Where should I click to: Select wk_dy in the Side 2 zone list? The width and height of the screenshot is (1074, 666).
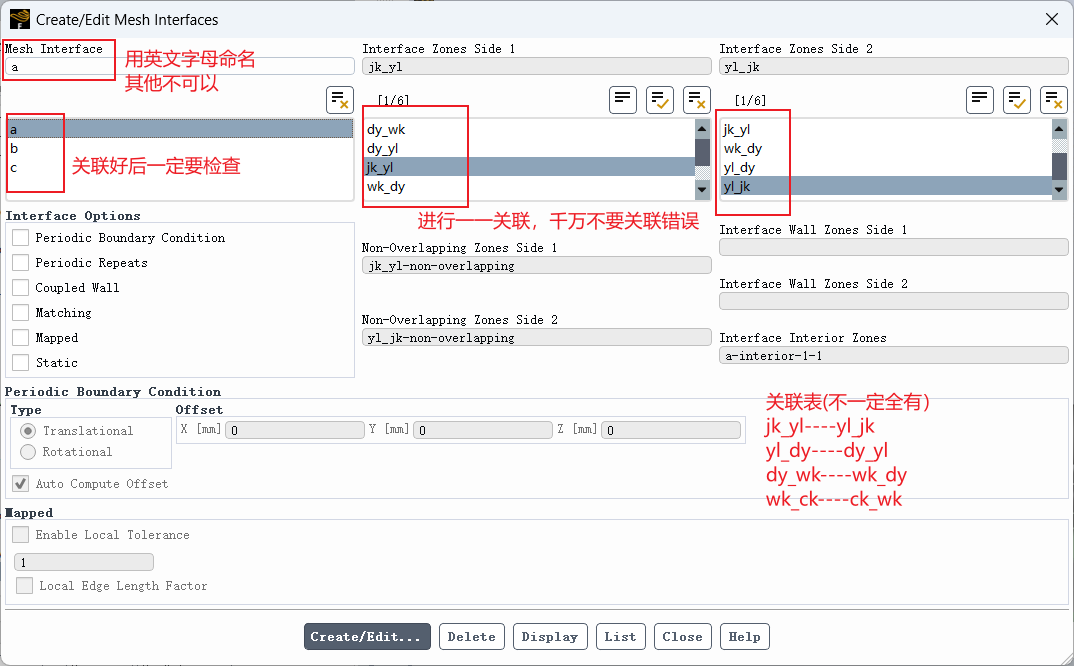pos(886,148)
